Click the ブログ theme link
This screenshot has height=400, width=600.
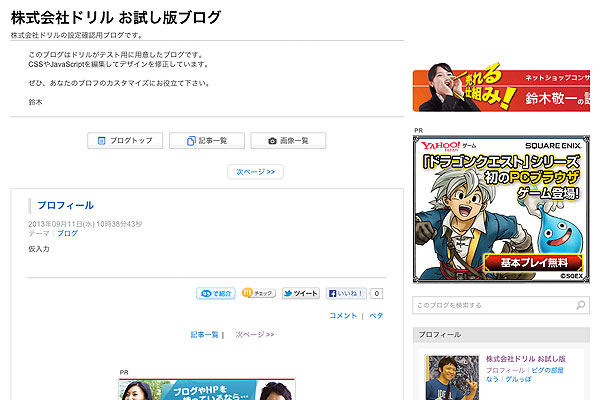tap(67, 233)
